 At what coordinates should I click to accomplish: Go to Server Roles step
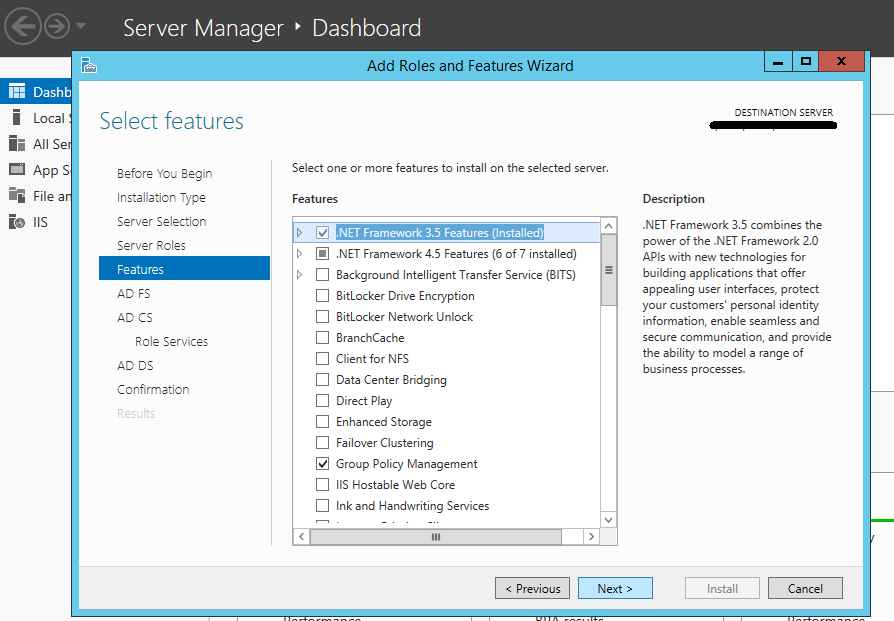(151, 245)
